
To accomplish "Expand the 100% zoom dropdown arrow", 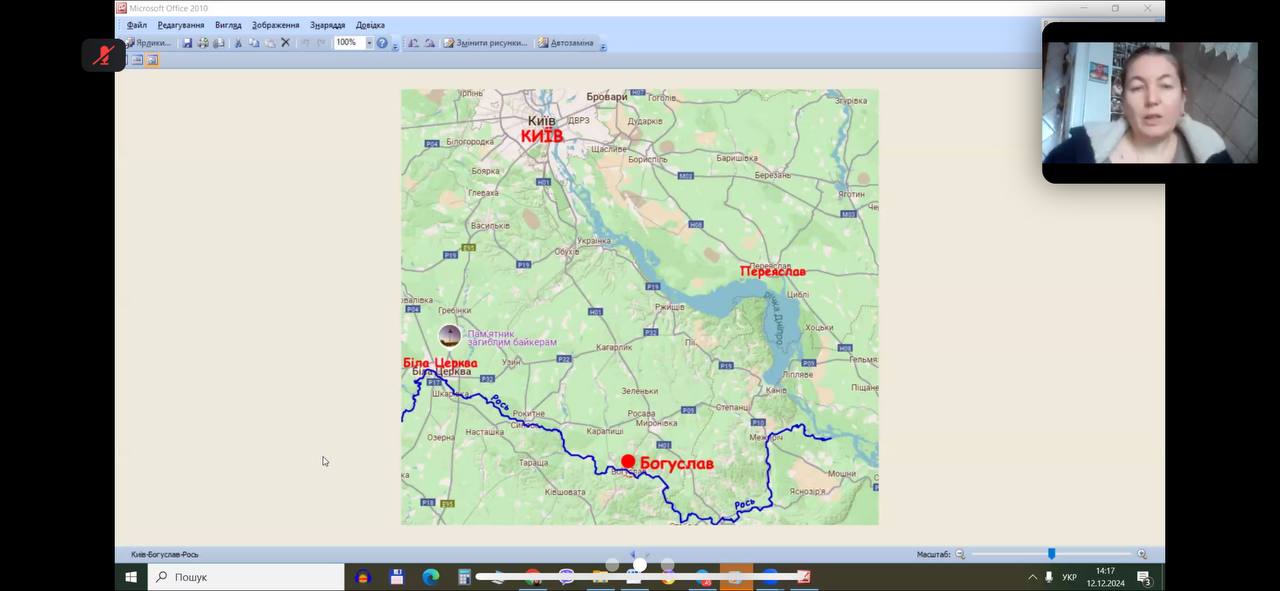I will point(369,43).
